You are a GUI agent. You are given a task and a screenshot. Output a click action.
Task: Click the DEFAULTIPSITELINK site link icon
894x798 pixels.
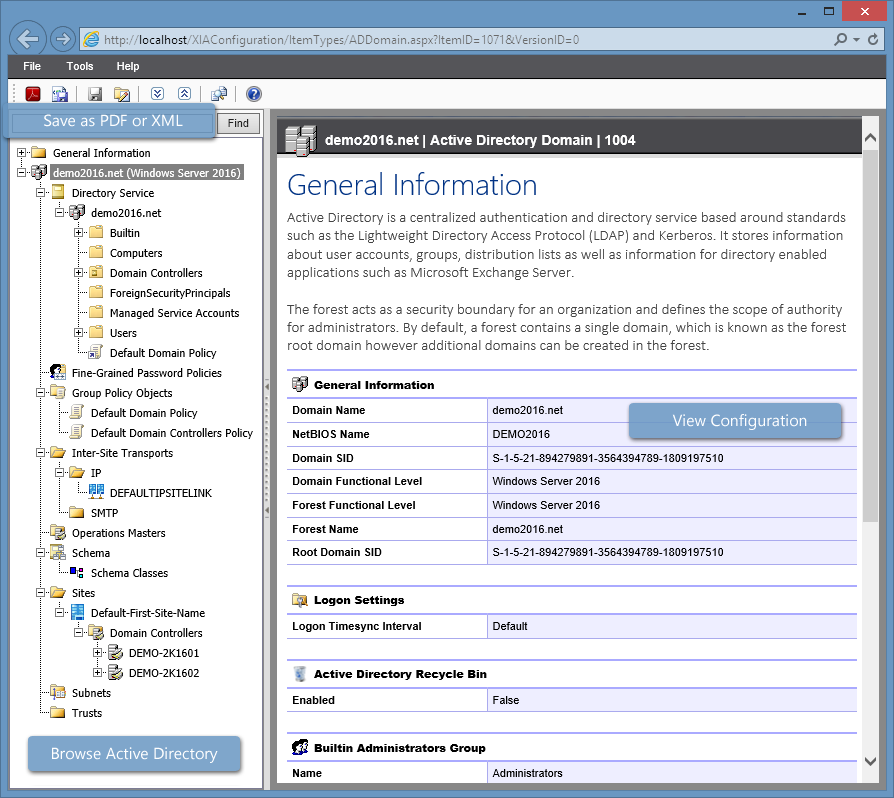click(x=96, y=492)
